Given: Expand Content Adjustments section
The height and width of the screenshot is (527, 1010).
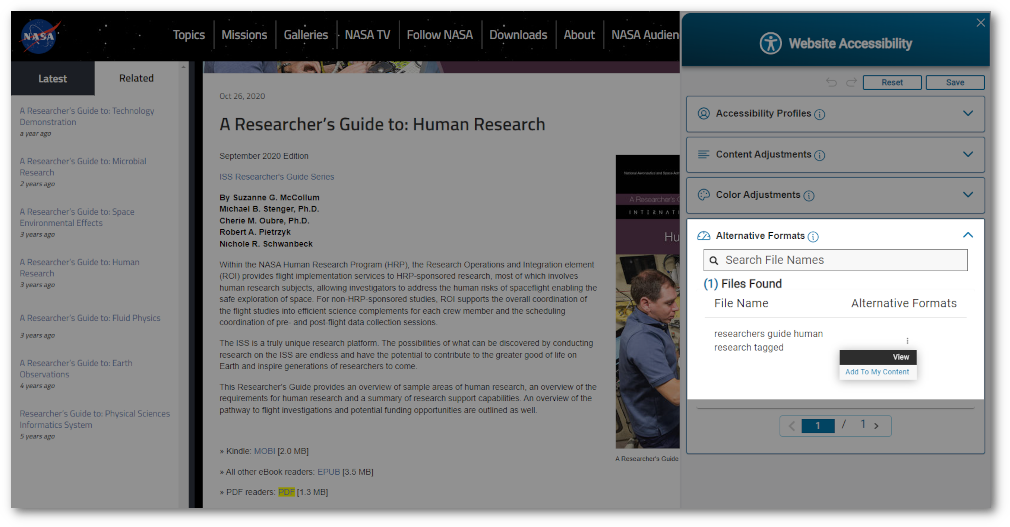Looking at the screenshot, I should click(967, 155).
